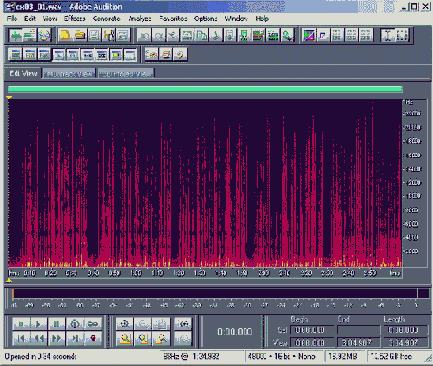Click the Zoom Out Horizontally icon
The image size is (433, 366).
tap(143, 324)
